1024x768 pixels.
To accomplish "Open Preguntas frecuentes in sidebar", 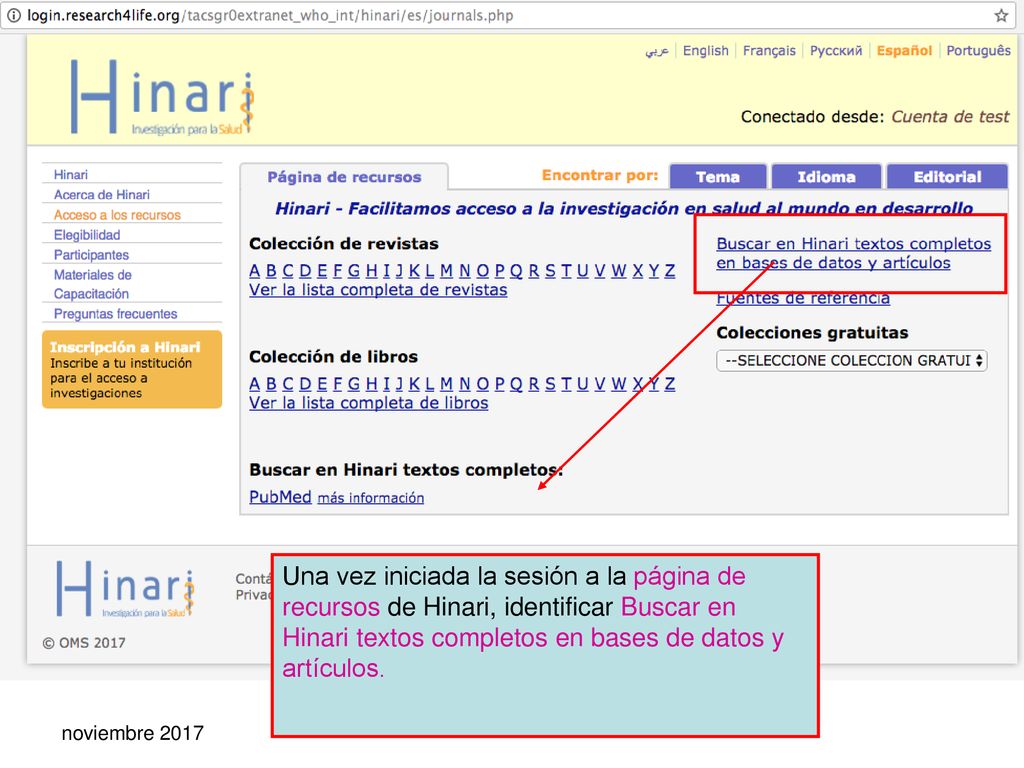I will pos(115,314).
